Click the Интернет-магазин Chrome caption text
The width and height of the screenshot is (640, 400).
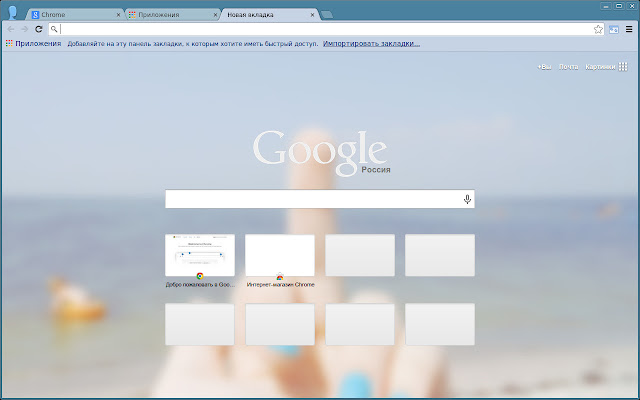[x=280, y=284]
